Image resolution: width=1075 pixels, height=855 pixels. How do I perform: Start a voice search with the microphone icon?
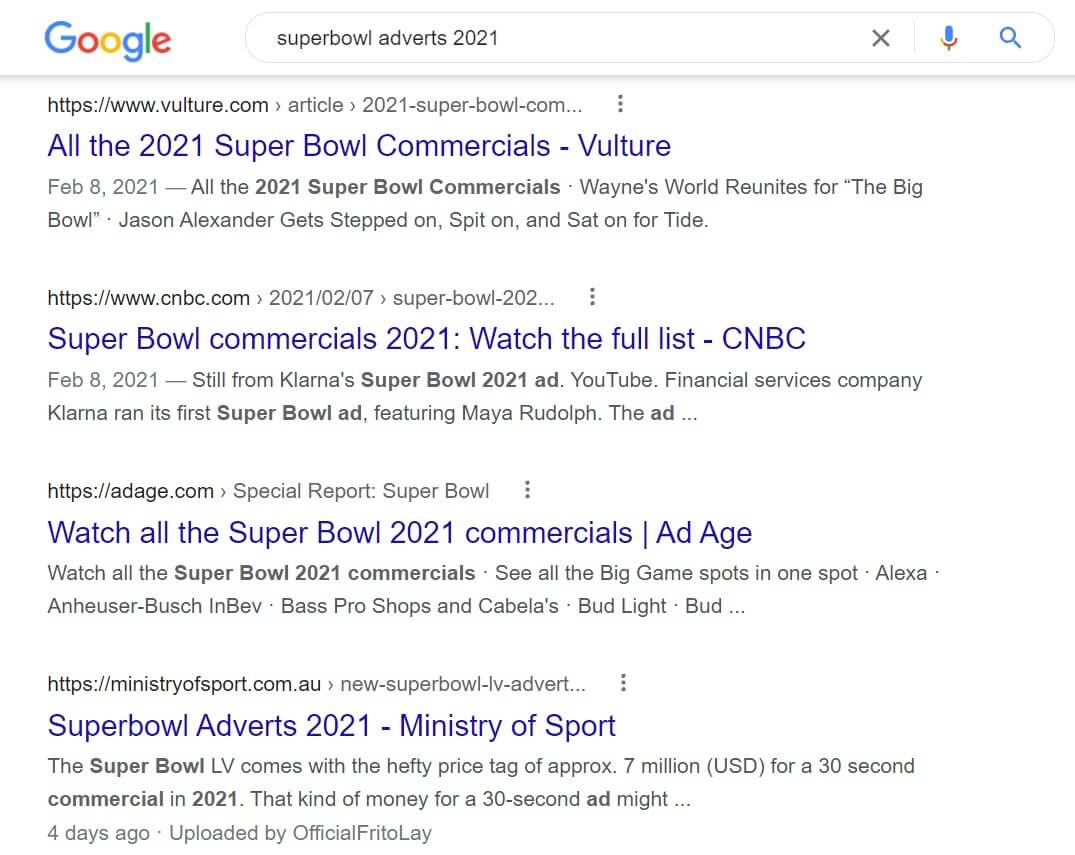(948, 37)
